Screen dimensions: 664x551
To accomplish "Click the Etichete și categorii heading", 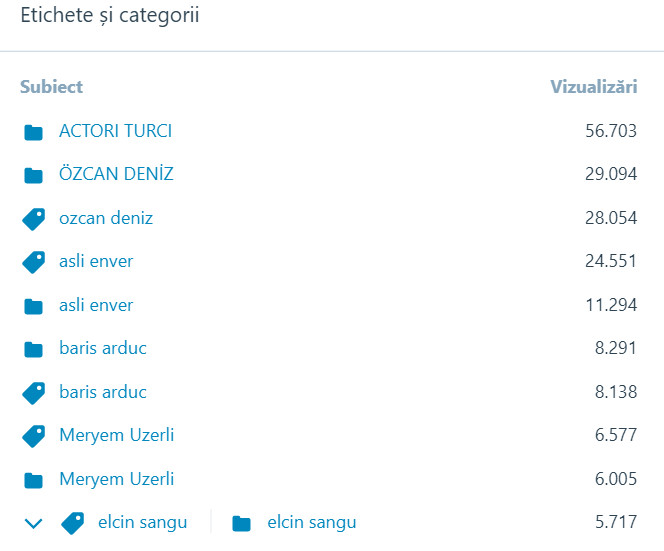I will point(109,18).
